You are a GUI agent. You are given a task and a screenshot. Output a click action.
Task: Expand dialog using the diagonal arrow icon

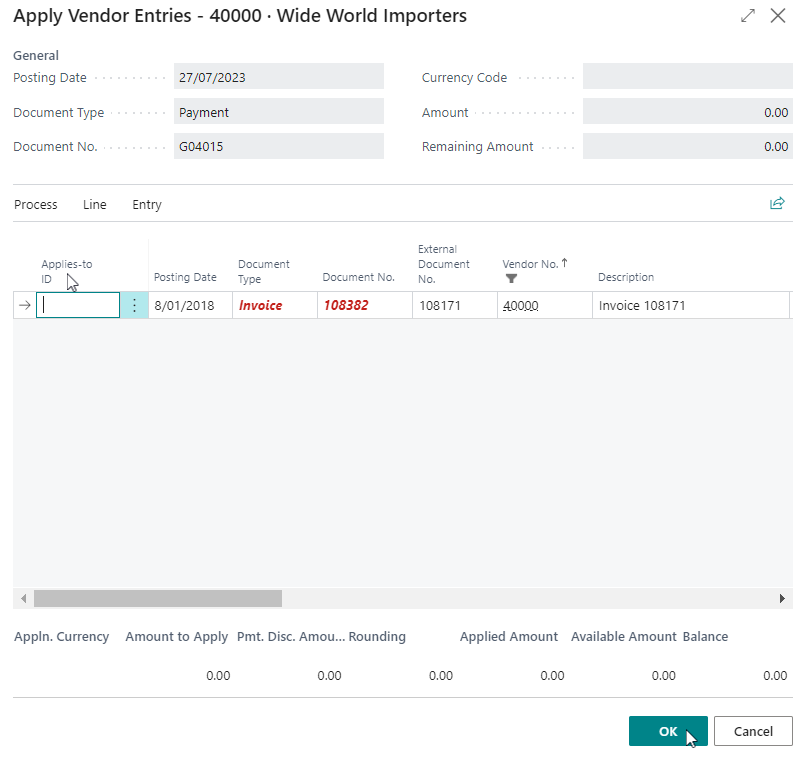(747, 16)
